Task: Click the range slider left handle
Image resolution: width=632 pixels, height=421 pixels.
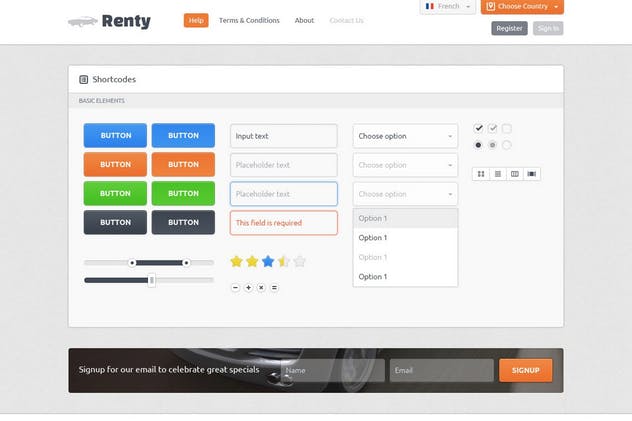Action: click(x=132, y=263)
